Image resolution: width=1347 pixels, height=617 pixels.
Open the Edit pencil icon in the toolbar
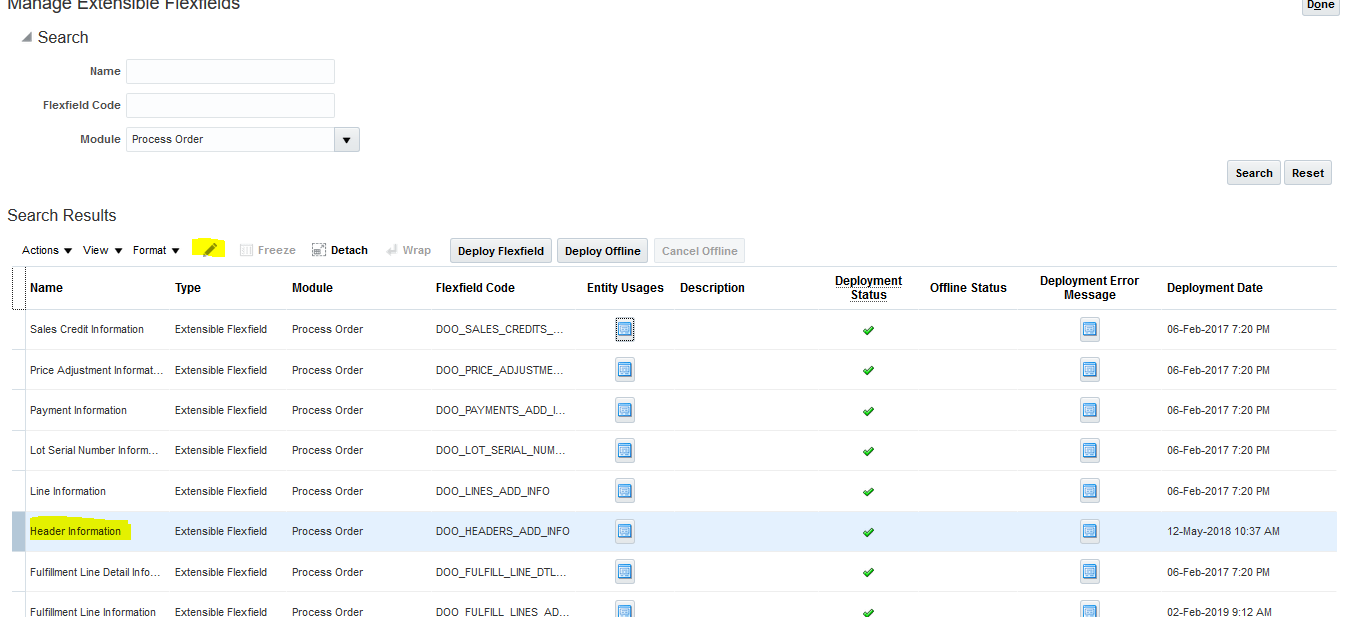click(208, 249)
